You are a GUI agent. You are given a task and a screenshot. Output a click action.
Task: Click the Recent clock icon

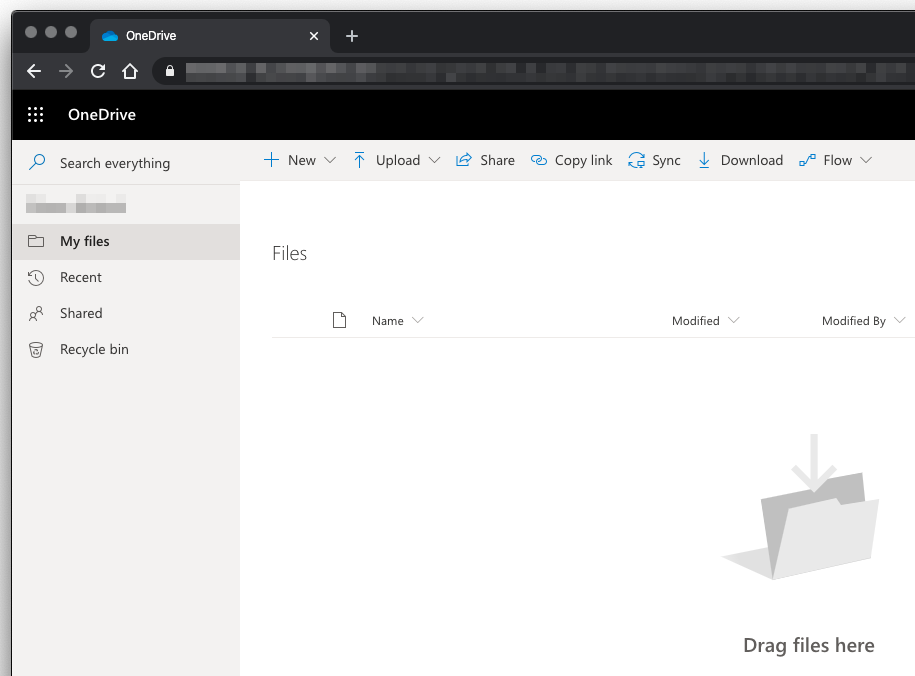click(x=36, y=277)
